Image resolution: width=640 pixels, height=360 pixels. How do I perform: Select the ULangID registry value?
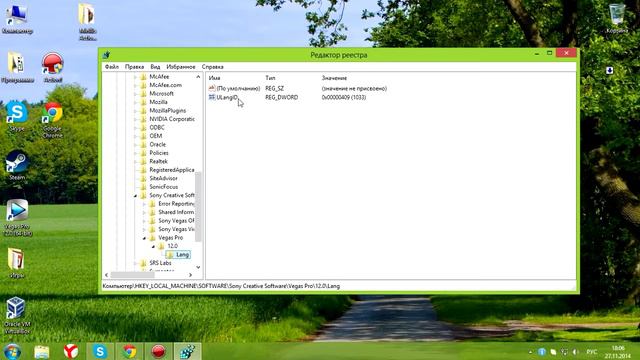coord(227,98)
